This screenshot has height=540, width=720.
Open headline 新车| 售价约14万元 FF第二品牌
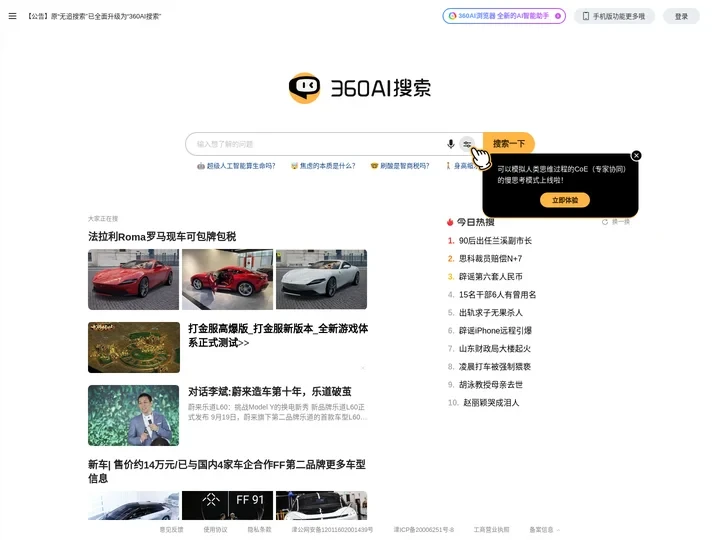pyautogui.click(x=227, y=471)
